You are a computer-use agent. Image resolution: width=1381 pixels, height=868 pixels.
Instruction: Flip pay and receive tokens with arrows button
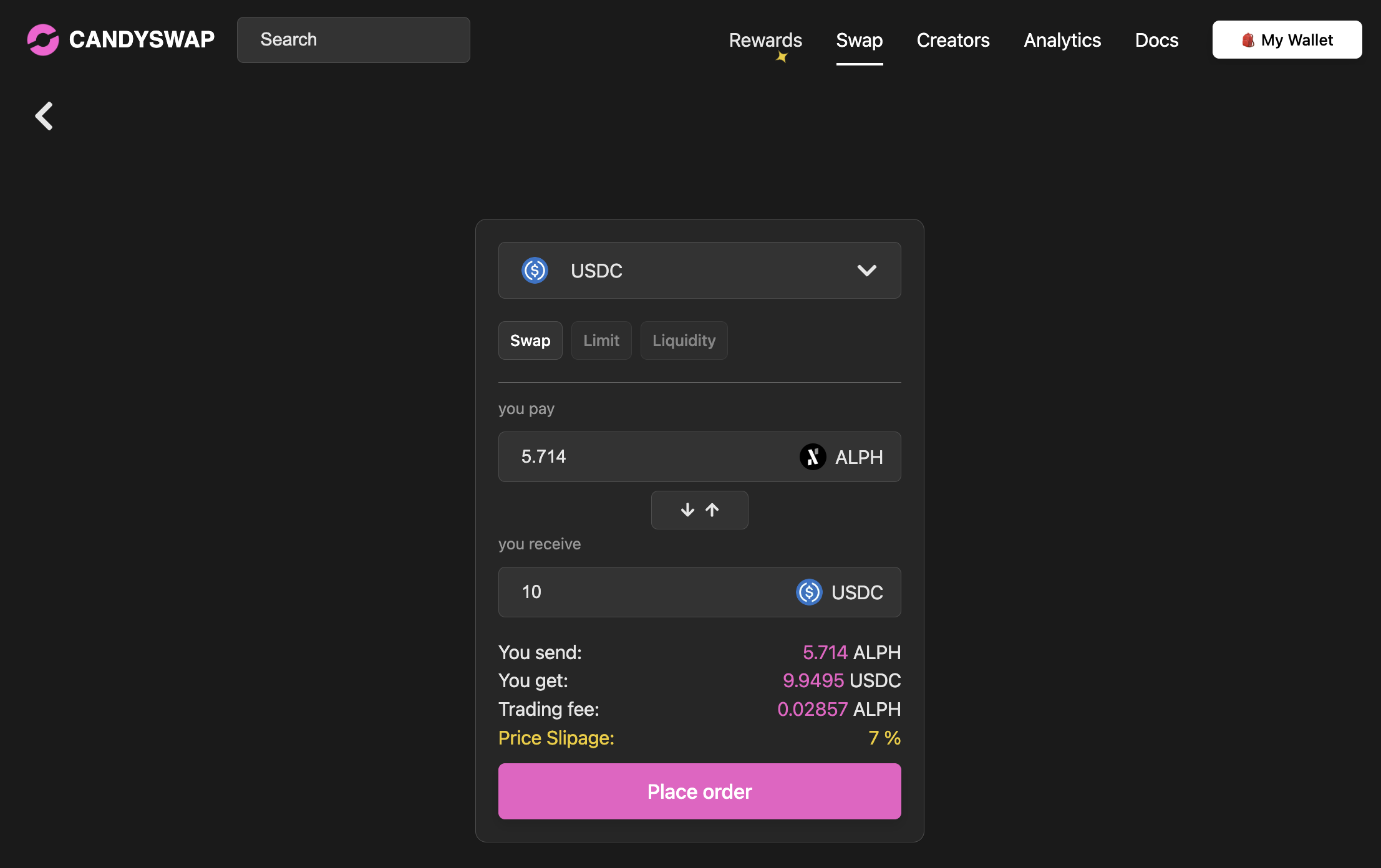tap(699, 510)
